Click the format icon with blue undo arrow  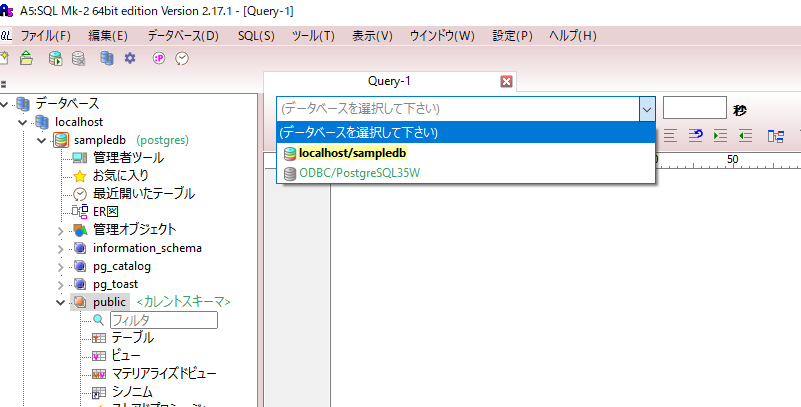tap(695, 135)
